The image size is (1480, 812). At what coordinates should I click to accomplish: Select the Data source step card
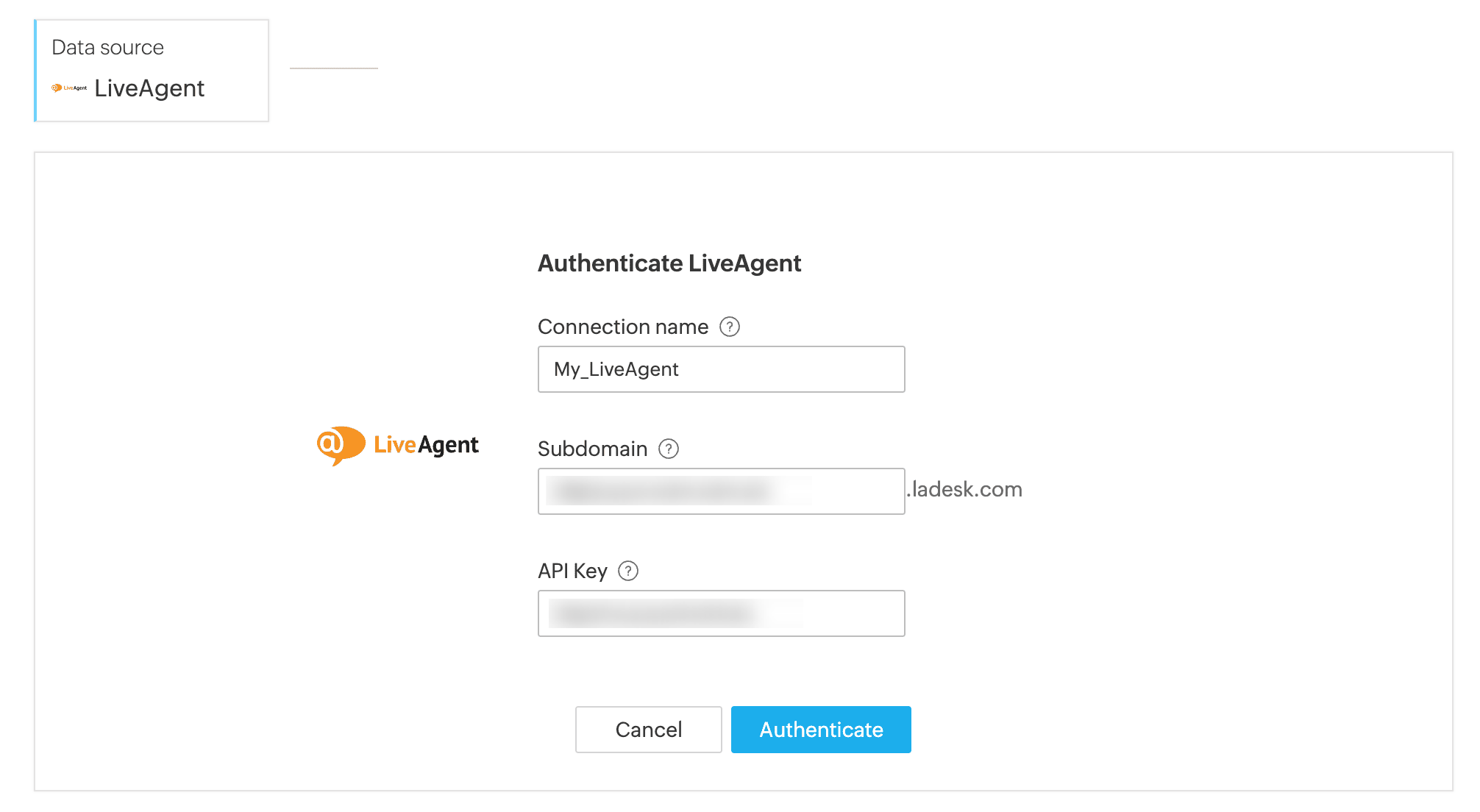point(152,71)
